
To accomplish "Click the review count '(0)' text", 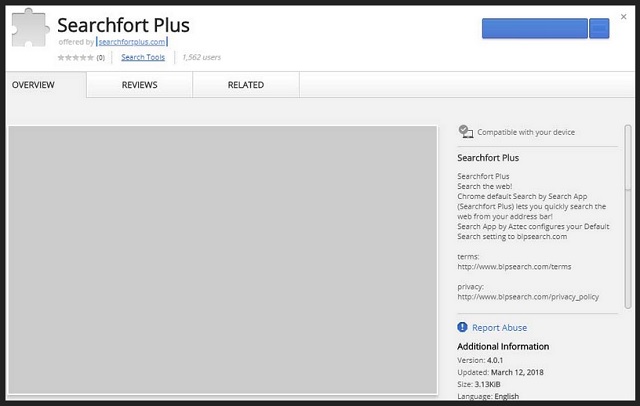I will point(101,58).
